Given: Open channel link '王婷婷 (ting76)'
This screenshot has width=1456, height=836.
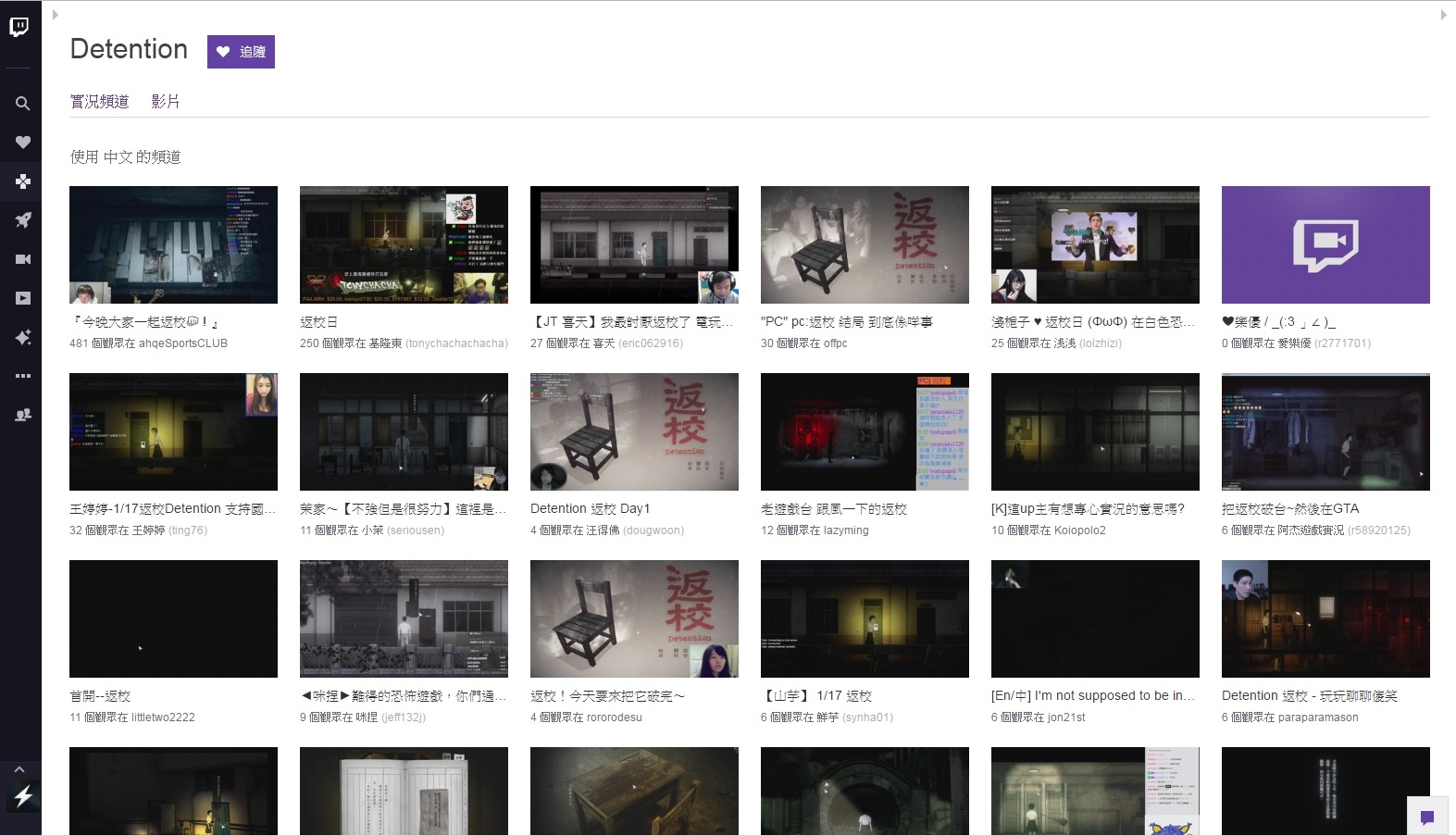Looking at the screenshot, I should [x=169, y=530].
